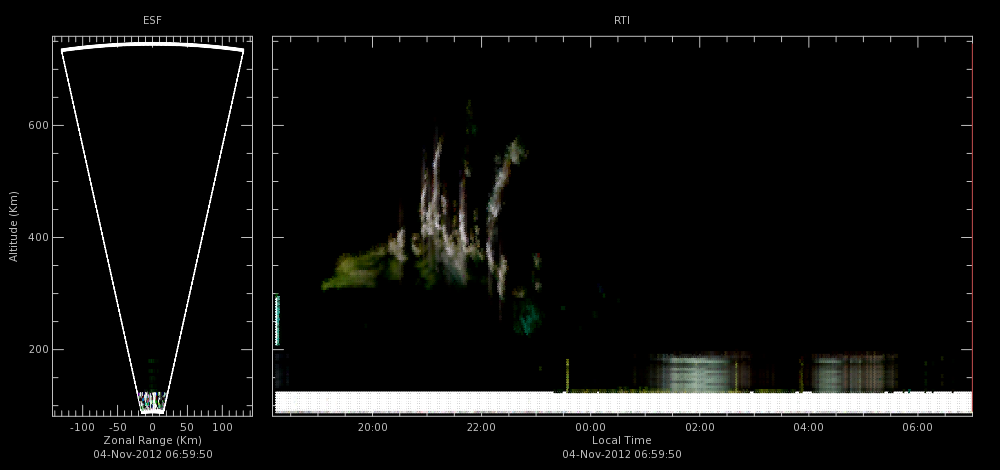The height and width of the screenshot is (470, 1000).
Task: Click the timestamp under the ESF plot
Action: tap(152, 455)
